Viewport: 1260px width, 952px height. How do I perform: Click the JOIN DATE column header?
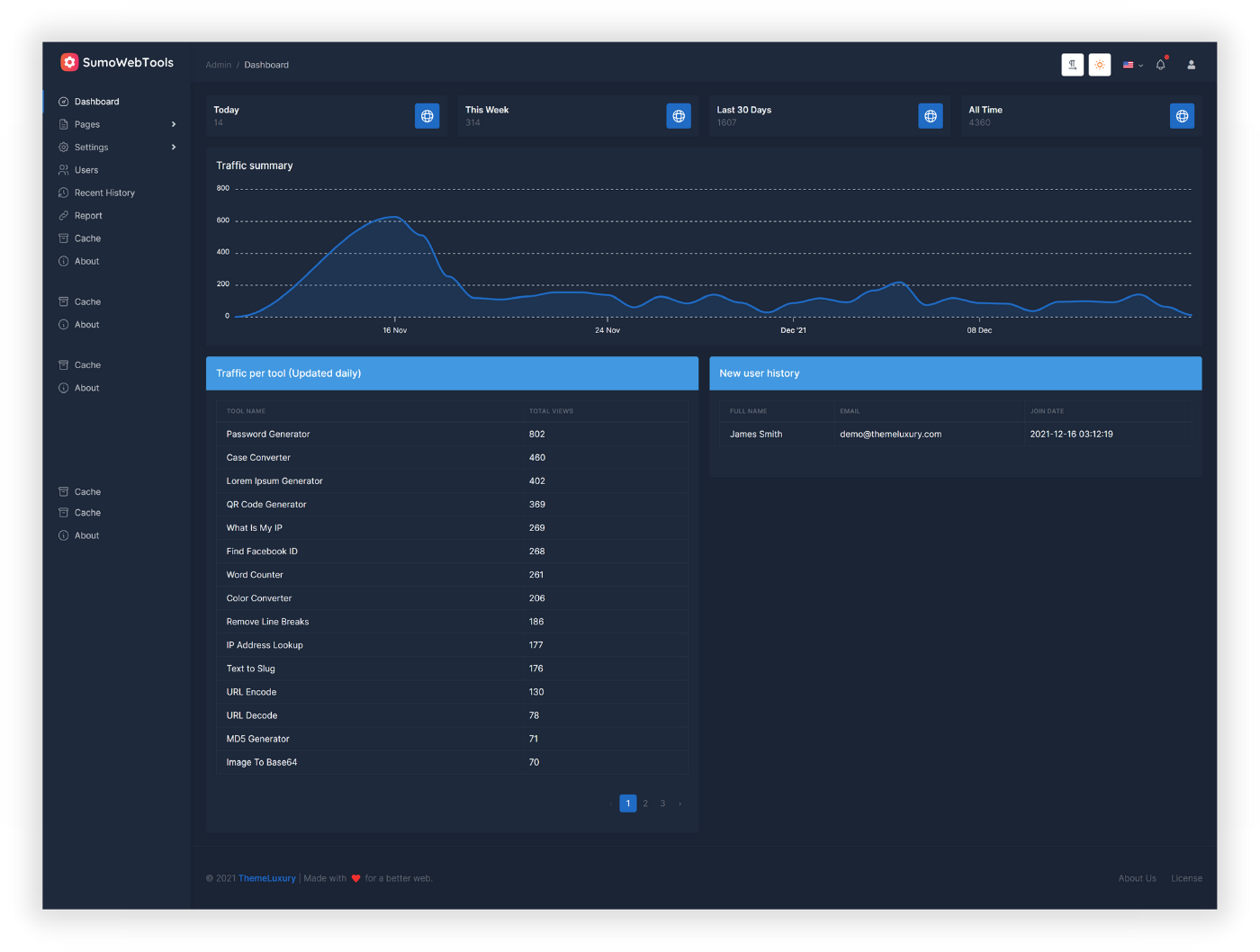coord(1047,411)
